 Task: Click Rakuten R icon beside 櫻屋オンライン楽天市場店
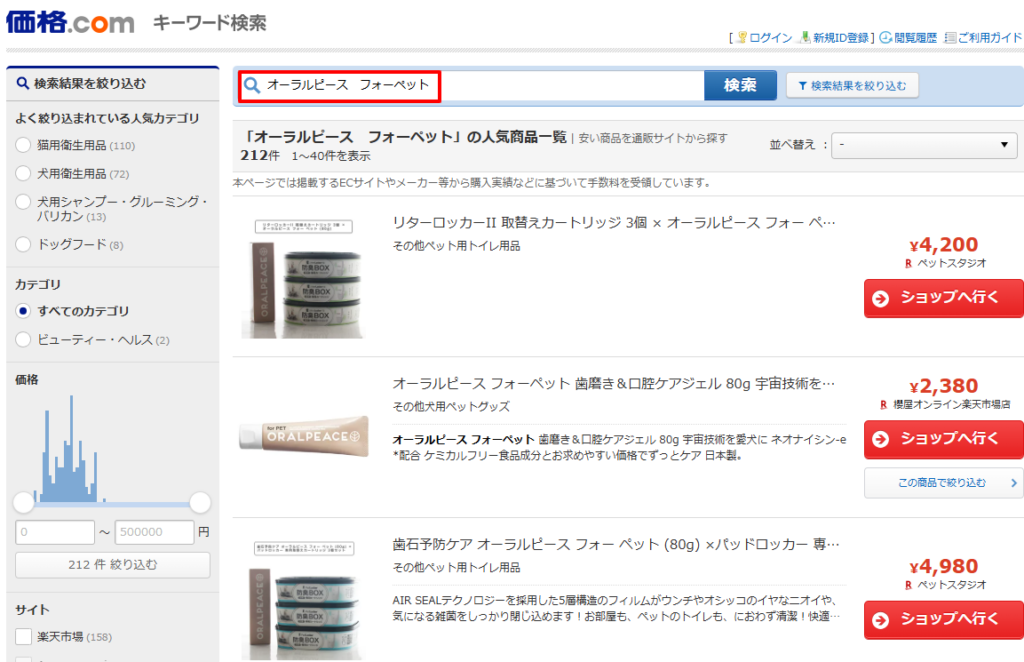pyautogui.click(x=884, y=405)
